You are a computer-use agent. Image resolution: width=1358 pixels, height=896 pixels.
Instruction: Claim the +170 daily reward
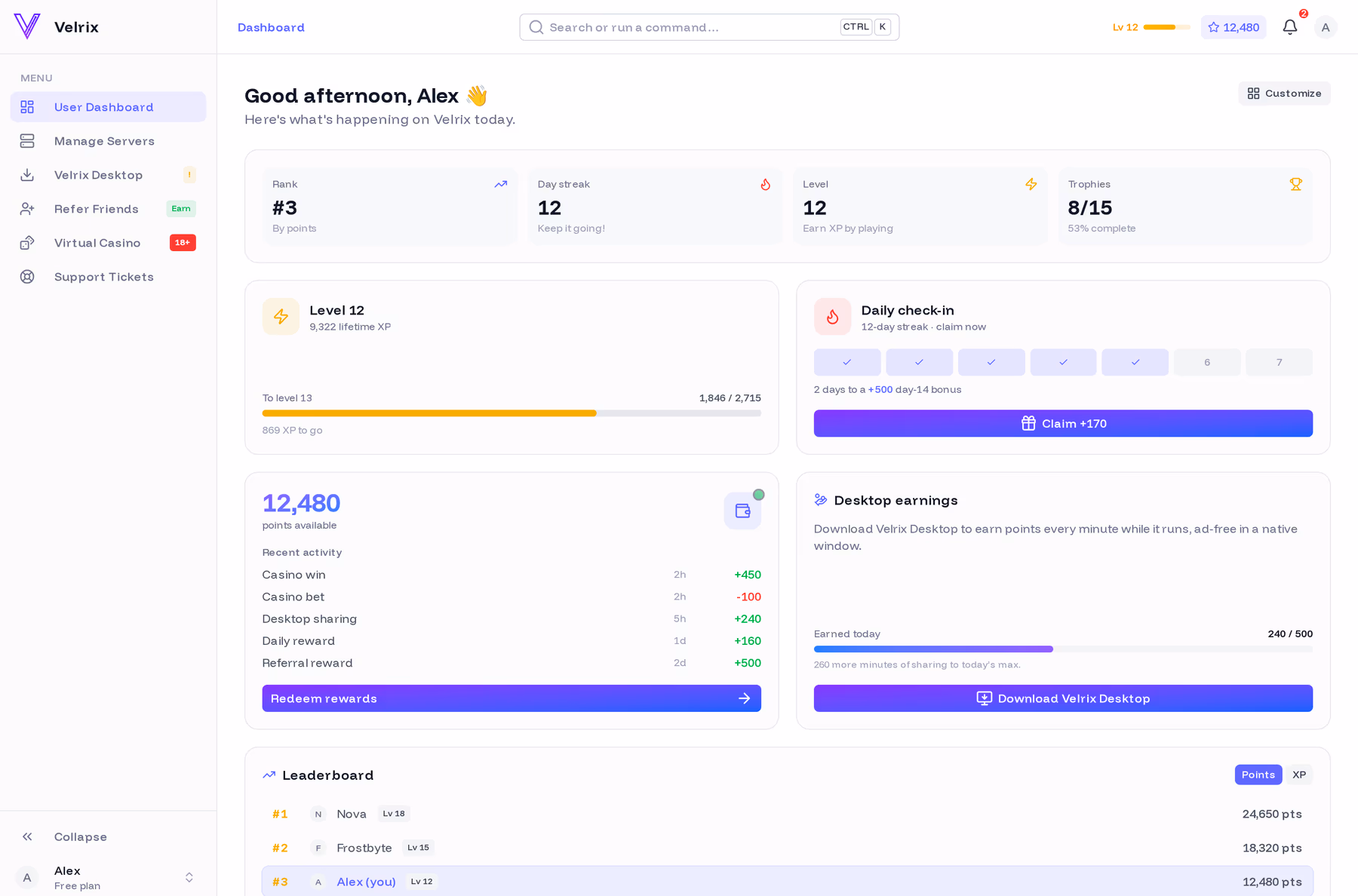pyautogui.click(x=1063, y=423)
